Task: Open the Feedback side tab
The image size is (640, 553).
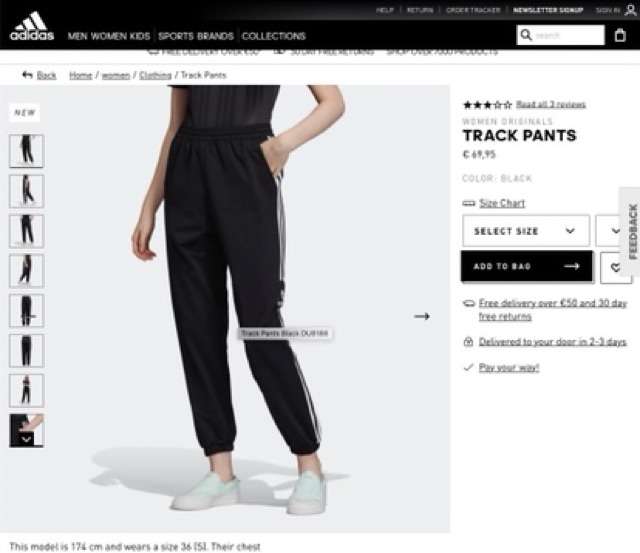Action: point(632,231)
